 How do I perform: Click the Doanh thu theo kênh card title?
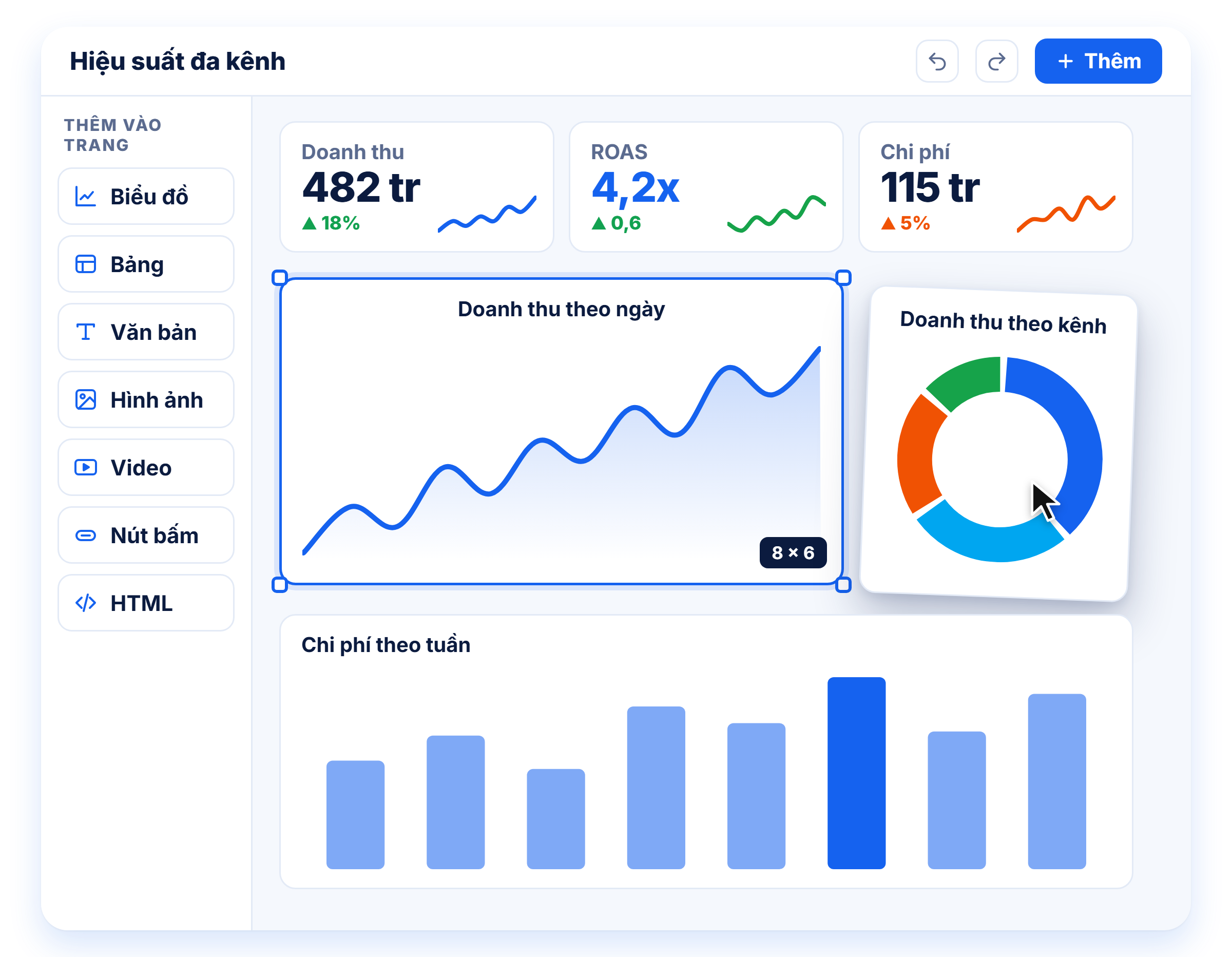1003,323
